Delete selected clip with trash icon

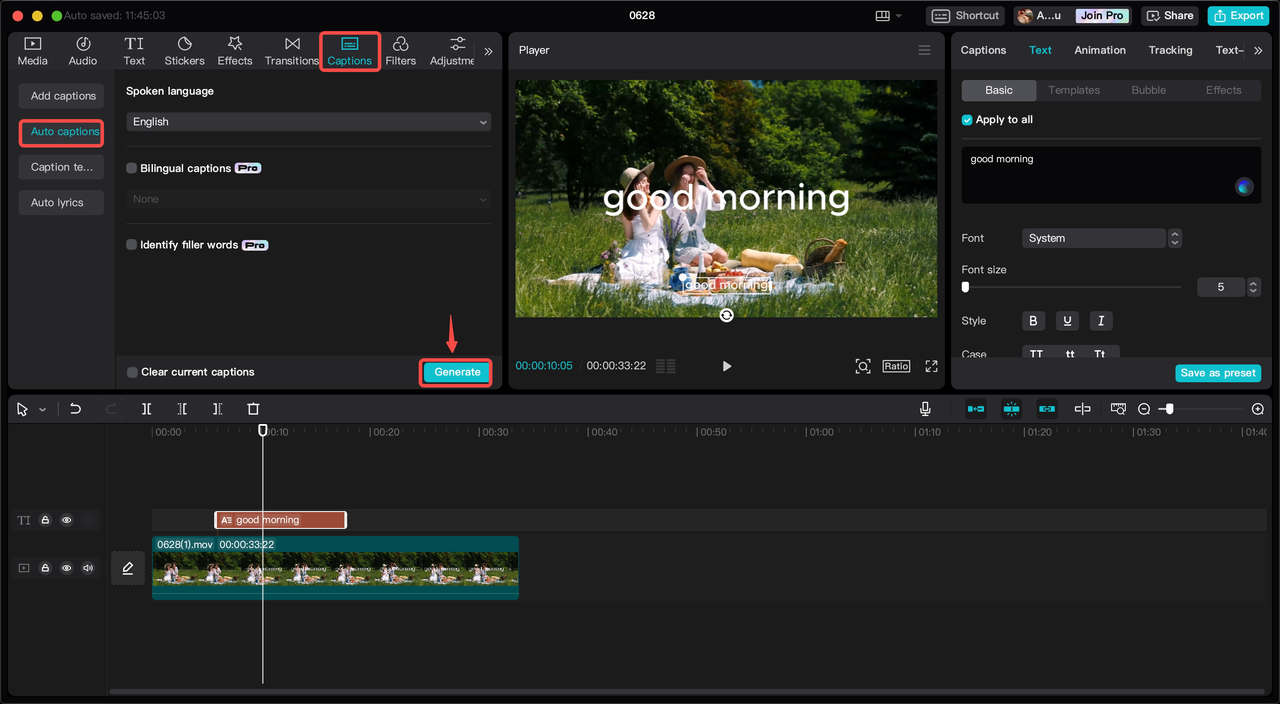click(x=253, y=409)
